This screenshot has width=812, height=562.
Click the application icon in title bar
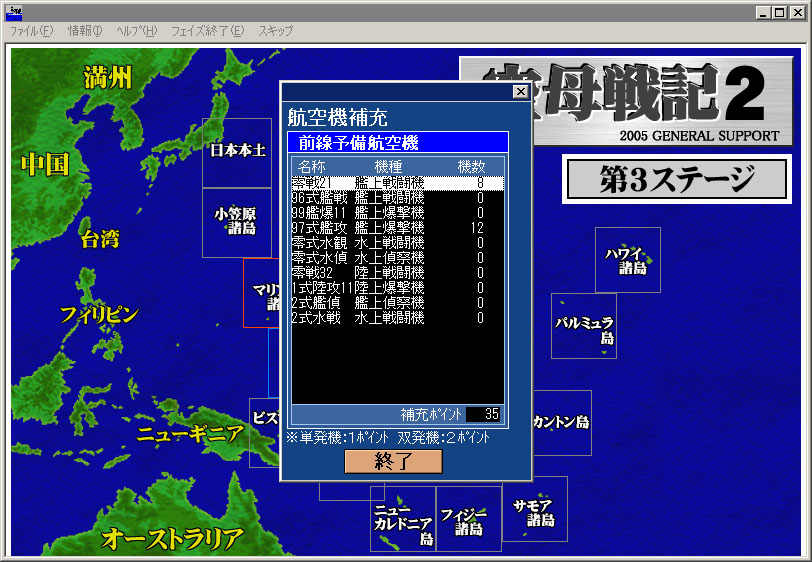pos(14,12)
